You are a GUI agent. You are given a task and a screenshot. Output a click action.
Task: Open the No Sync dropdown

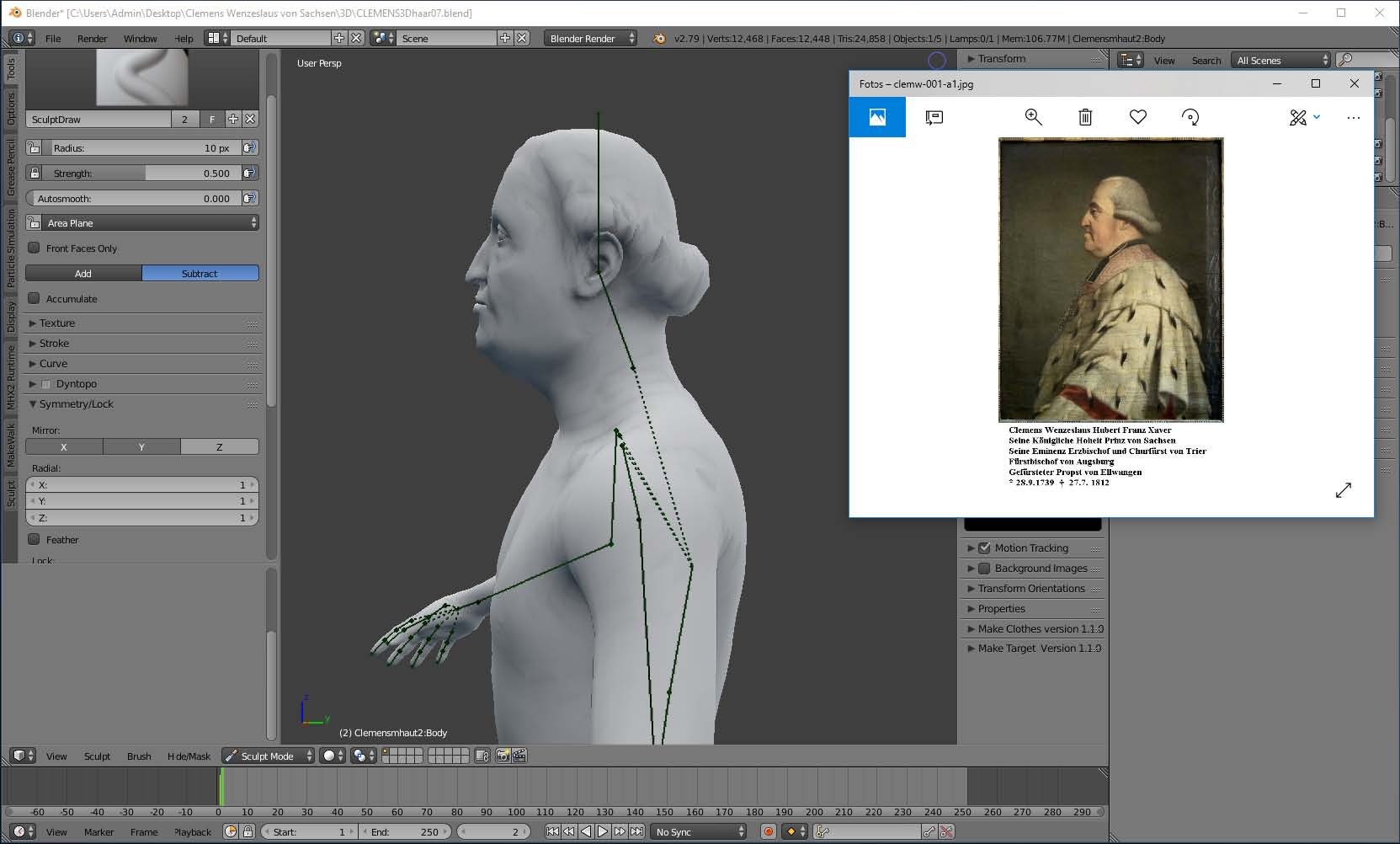coord(700,831)
